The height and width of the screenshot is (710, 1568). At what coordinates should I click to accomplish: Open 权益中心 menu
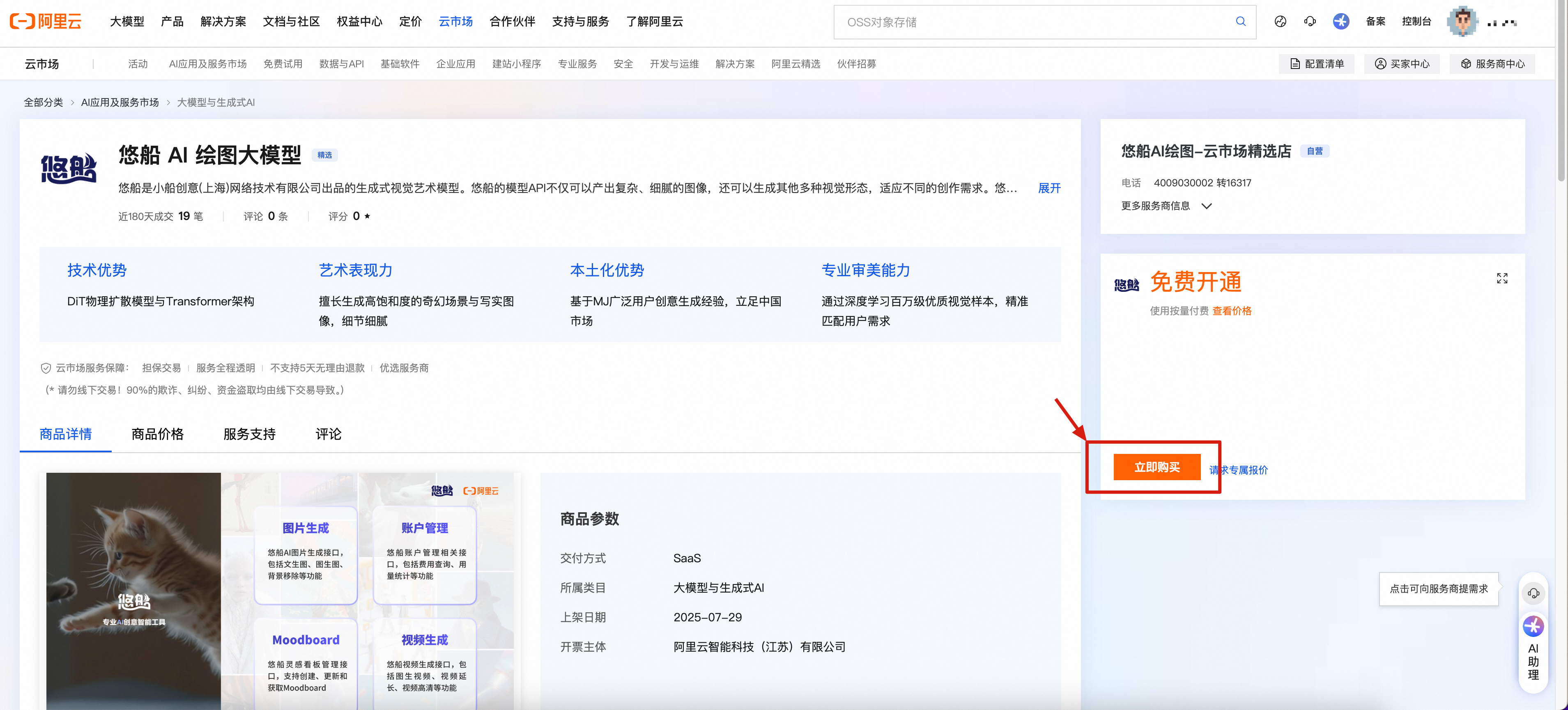[359, 21]
